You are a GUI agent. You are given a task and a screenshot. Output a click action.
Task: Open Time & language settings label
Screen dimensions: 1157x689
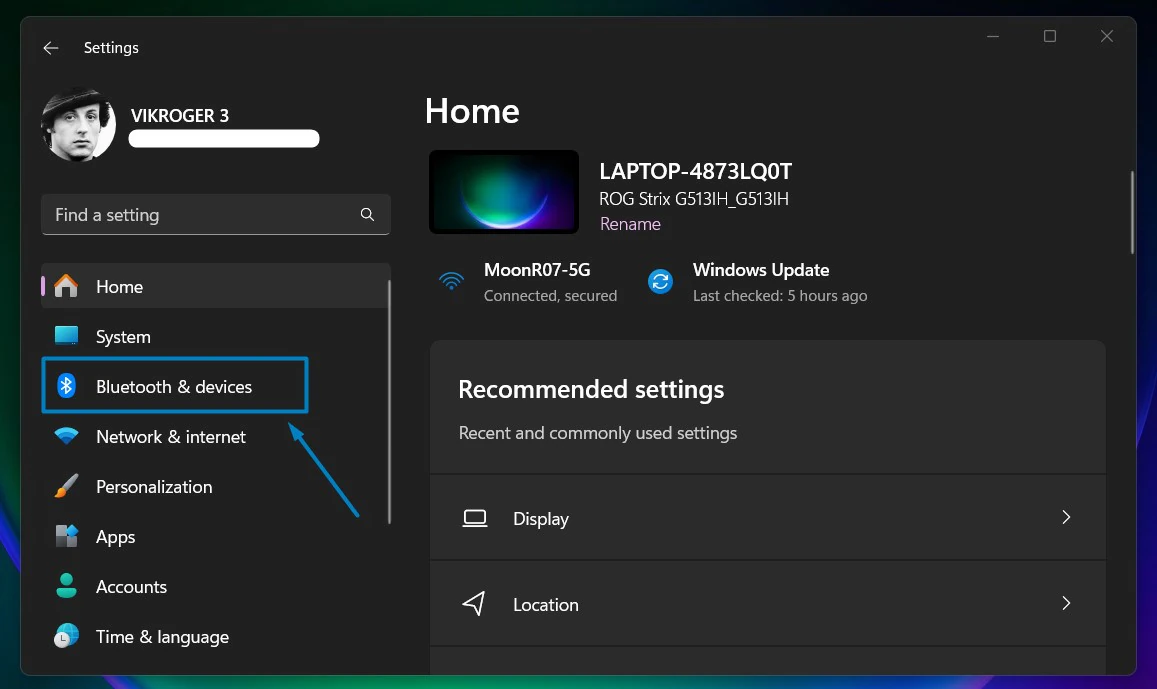(162, 637)
